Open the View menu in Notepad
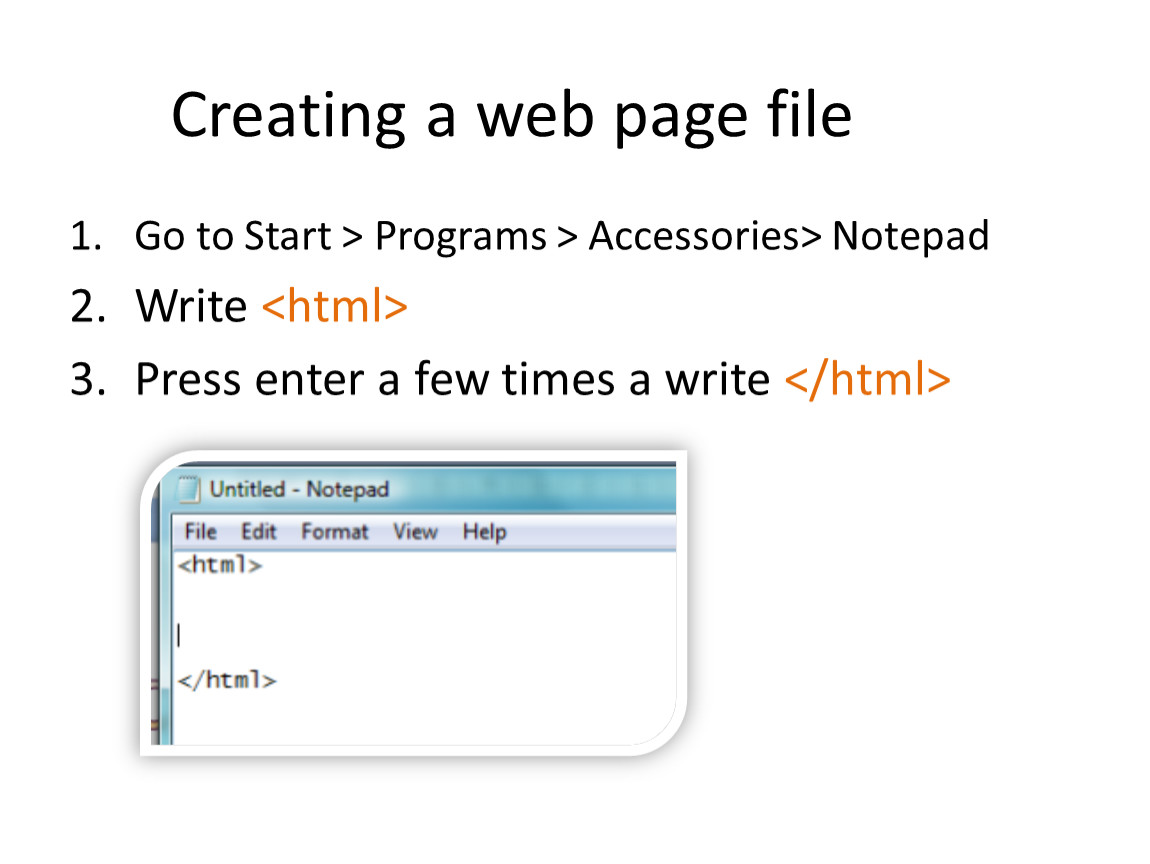The width and height of the screenshot is (1150, 864). tap(415, 531)
